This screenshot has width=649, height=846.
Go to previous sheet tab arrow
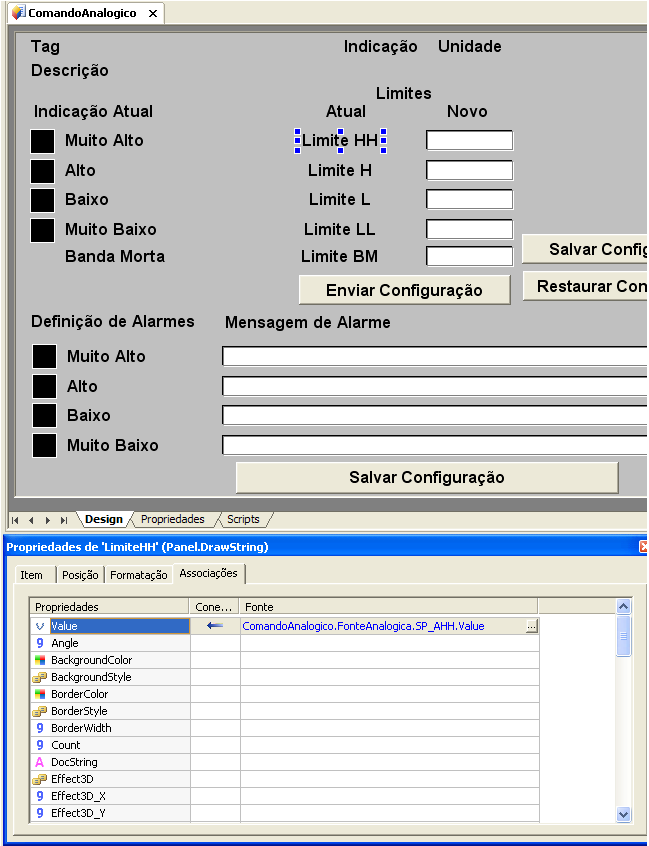(x=31, y=520)
